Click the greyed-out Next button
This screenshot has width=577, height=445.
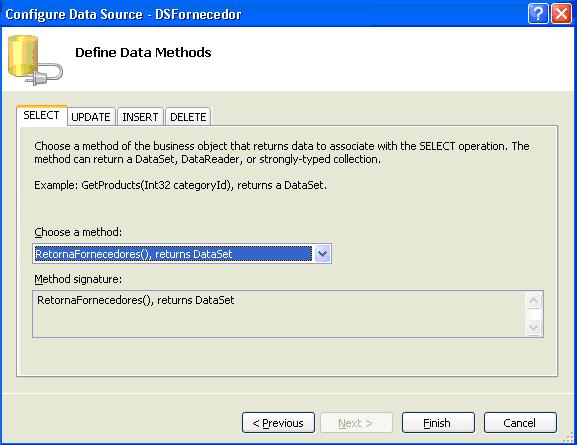point(356,423)
